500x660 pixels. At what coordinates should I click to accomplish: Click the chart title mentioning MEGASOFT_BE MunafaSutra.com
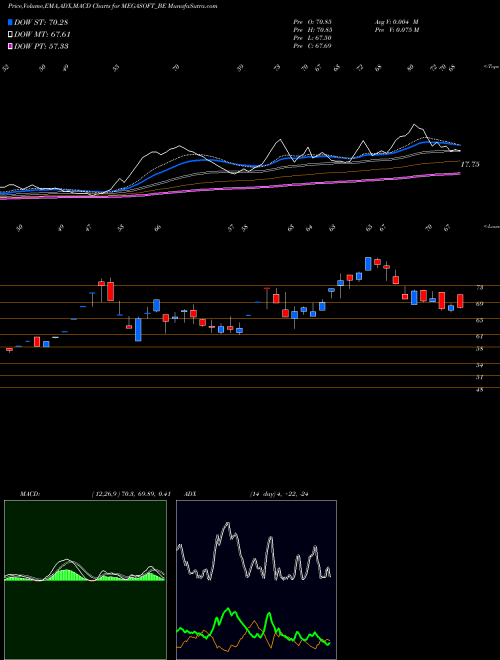tap(113, 6)
